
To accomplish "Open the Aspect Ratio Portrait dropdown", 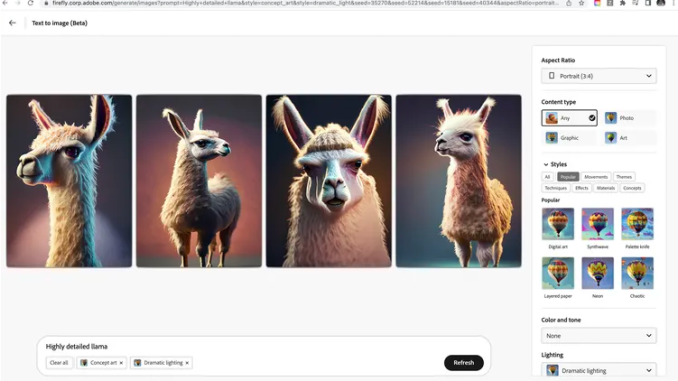I will 599,76.
